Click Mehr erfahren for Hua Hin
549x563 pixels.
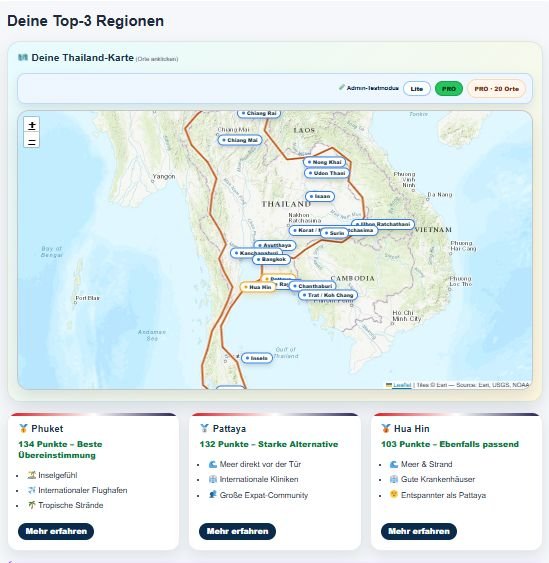(x=419, y=531)
